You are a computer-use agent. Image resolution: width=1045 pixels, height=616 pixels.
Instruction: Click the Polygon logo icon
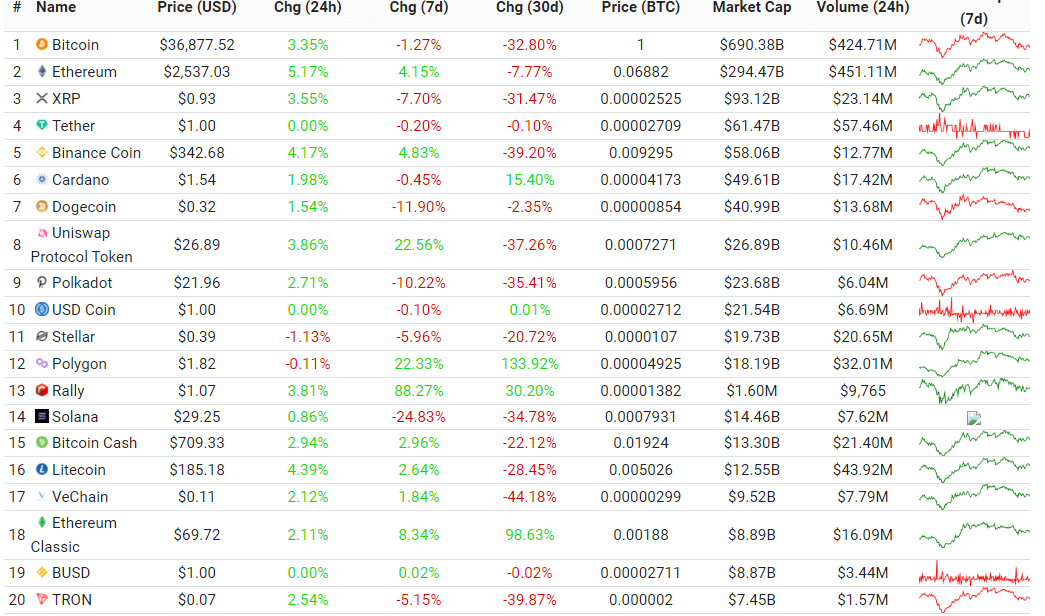[41, 363]
